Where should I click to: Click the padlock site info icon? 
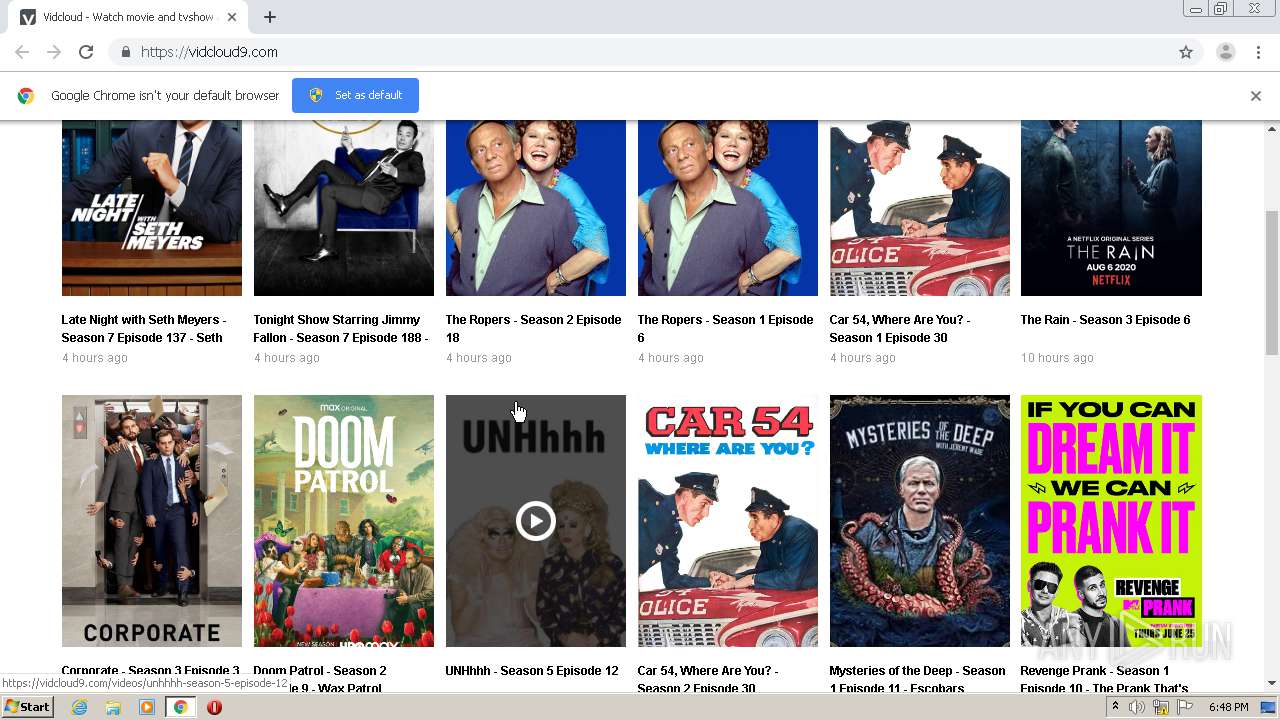(x=125, y=52)
